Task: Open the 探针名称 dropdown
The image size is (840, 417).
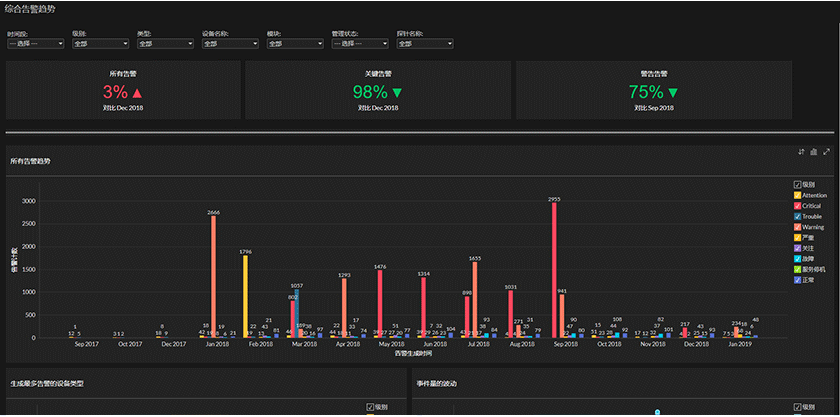Action: (x=425, y=44)
